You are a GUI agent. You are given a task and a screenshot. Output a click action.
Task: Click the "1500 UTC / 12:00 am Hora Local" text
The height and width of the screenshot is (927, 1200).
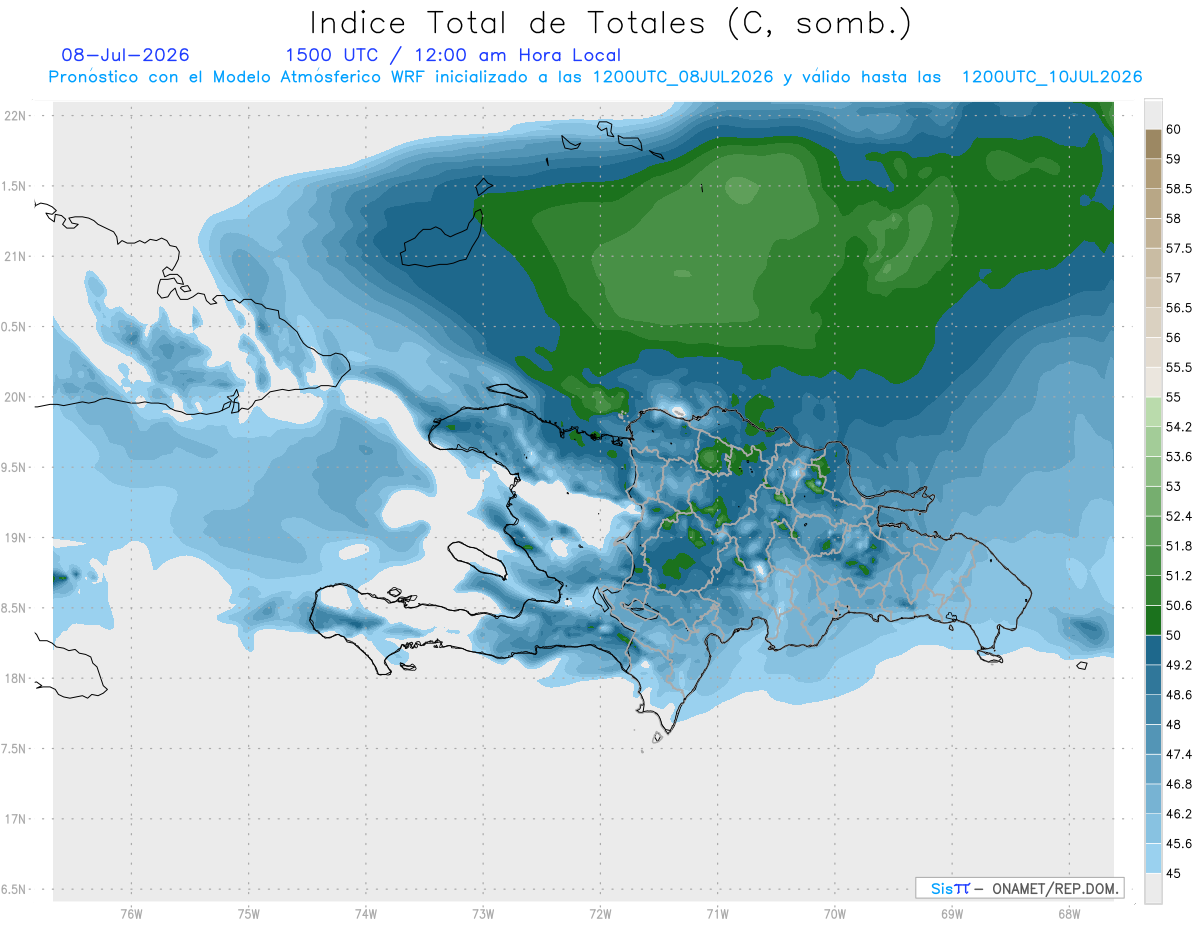[x=453, y=55]
